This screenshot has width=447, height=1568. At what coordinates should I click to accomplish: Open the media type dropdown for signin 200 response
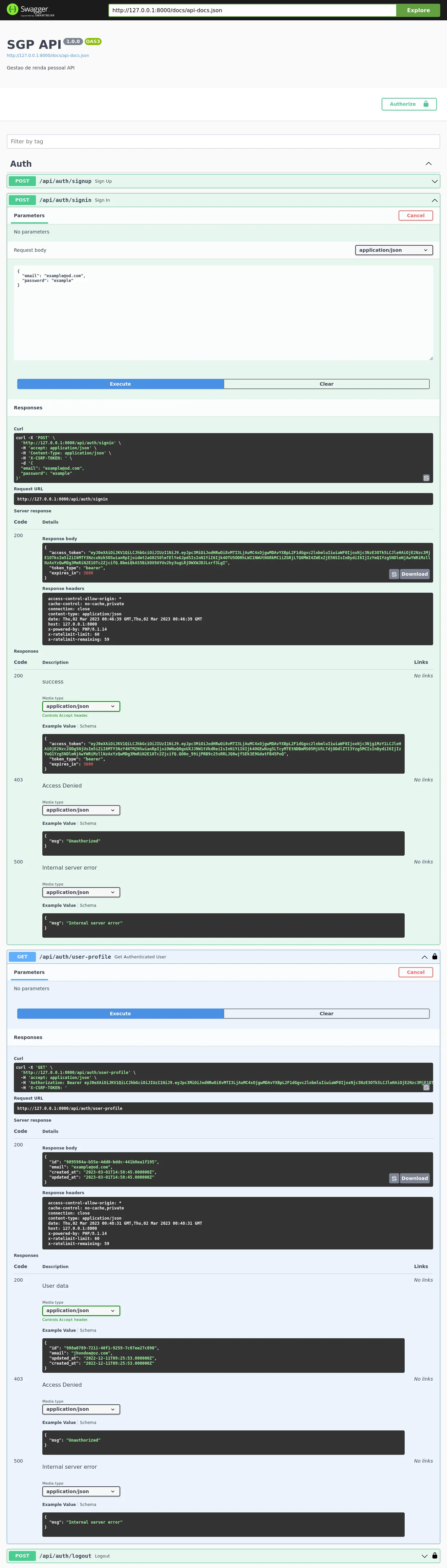81,706
